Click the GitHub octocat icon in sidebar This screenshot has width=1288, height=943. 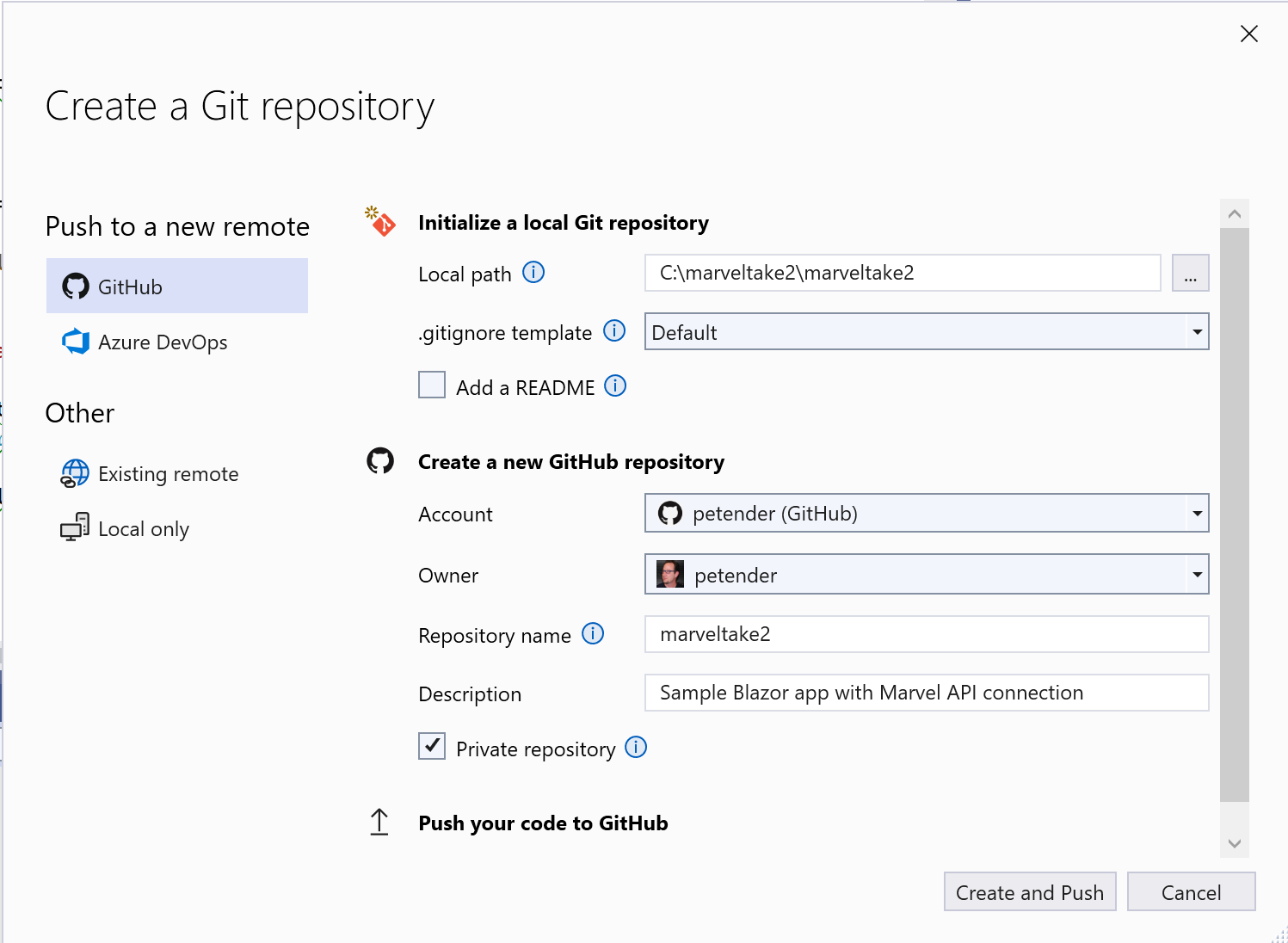[76, 286]
